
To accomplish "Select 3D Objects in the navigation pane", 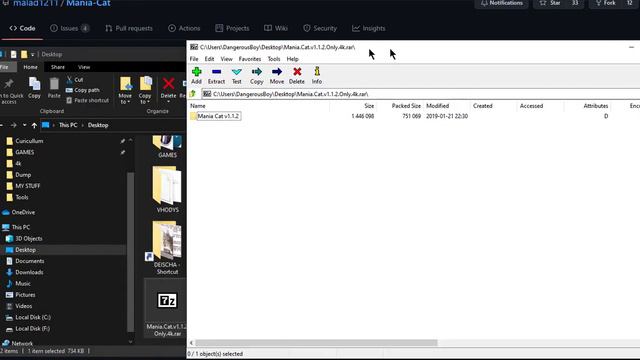I will coord(29,238).
